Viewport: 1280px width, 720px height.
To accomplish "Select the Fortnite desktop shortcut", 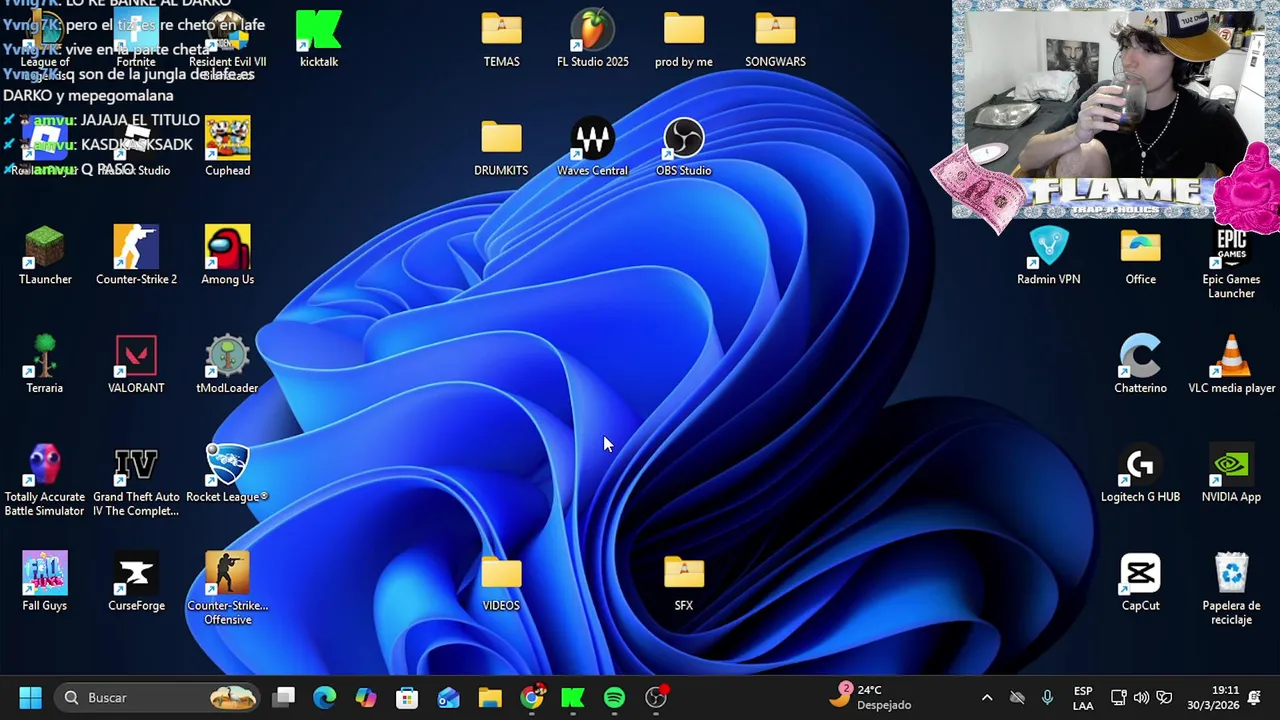I will [x=136, y=40].
